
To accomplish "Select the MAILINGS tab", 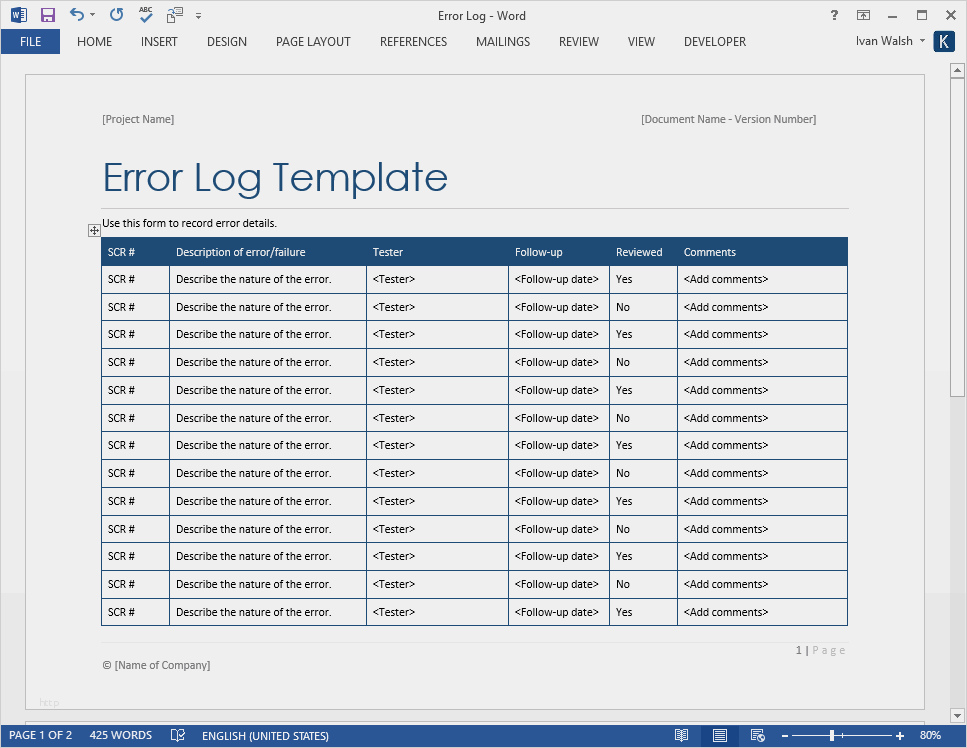I will pyautogui.click(x=503, y=42).
